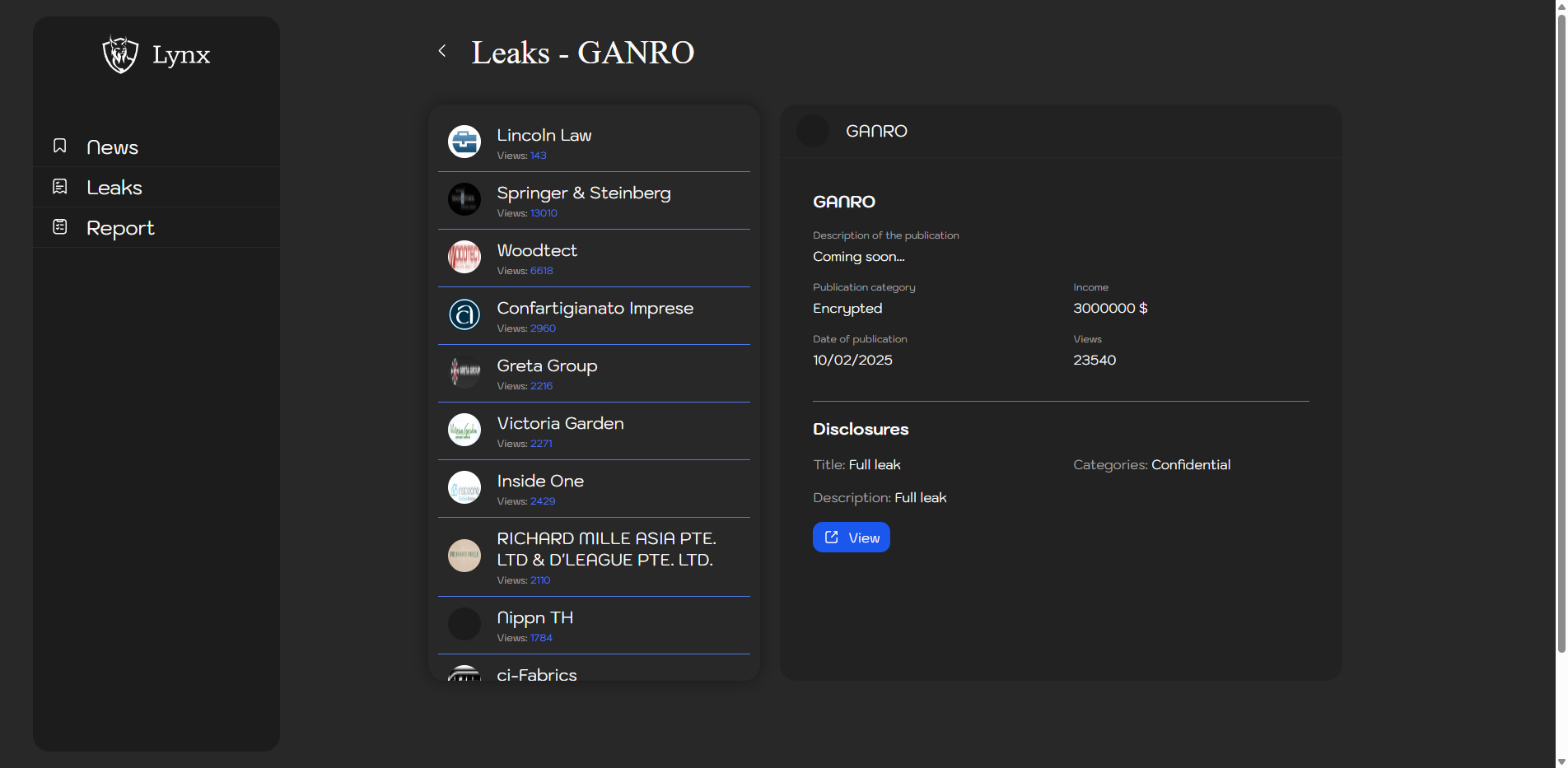Click the Victoria Garden logo avatar
The height and width of the screenshot is (768, 1568).
click(464, 430)
